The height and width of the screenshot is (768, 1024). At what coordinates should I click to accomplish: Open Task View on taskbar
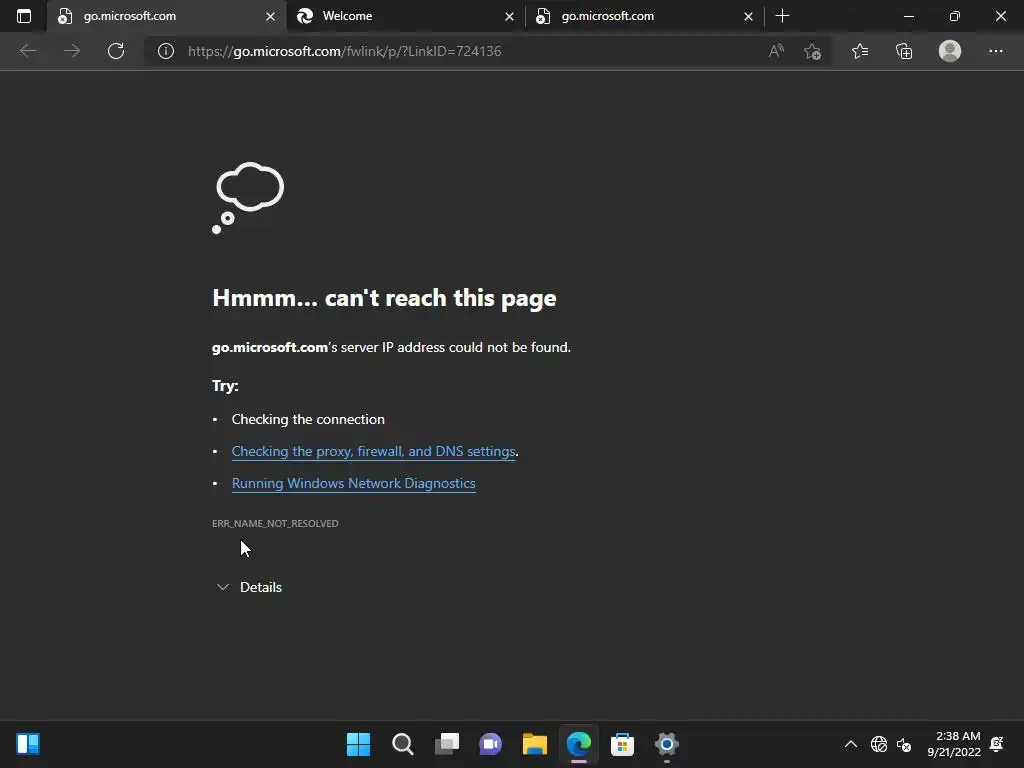click(447, 744)
